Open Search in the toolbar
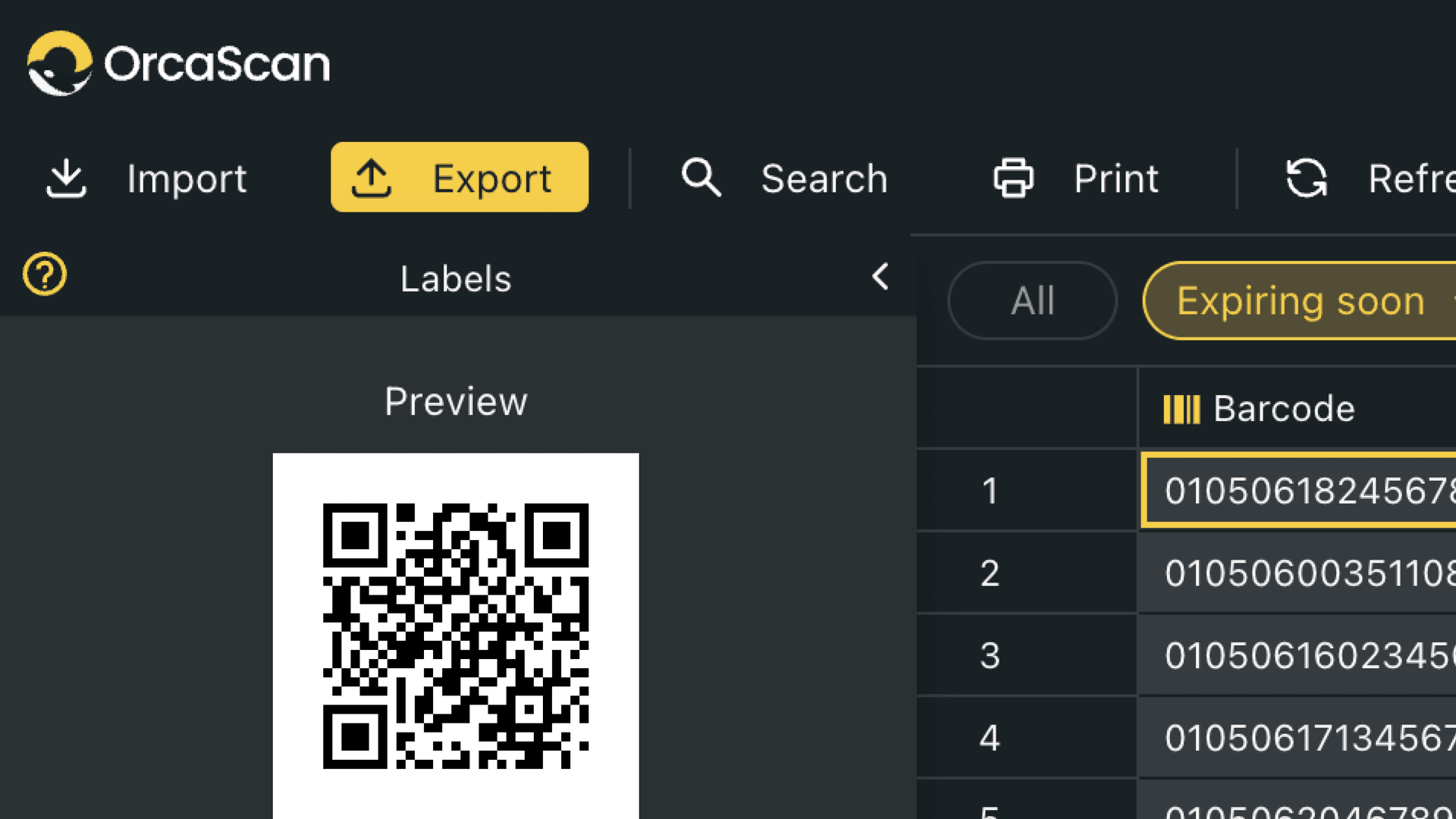The width and height of the screenshot is (1456, 819). pyautogui.click(x=784, y=179)
